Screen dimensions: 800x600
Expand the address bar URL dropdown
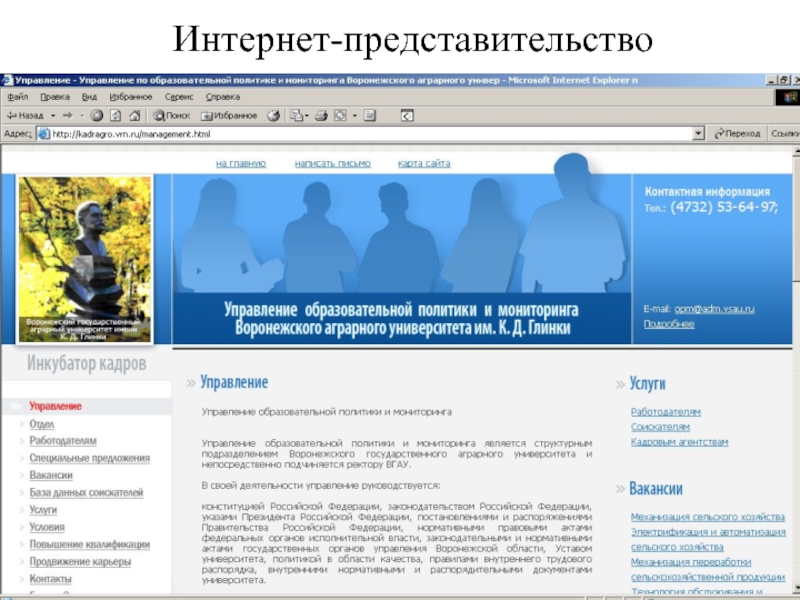coord(698,134)
